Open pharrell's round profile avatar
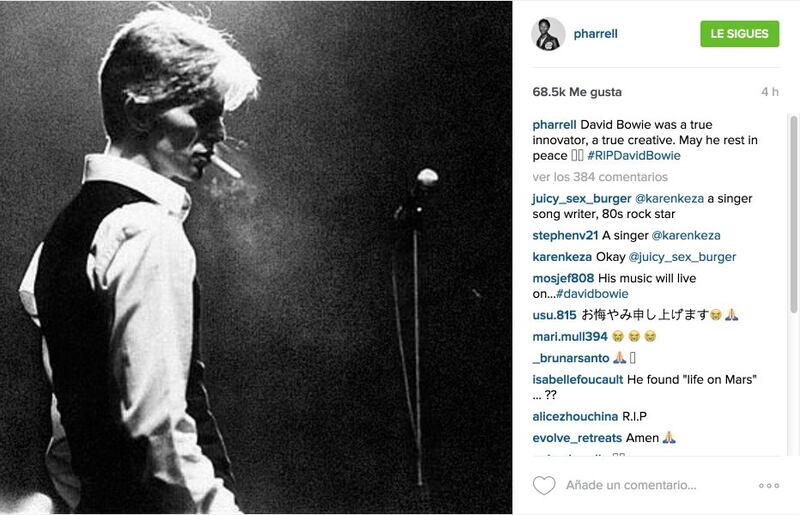800x515 pixels. pyautogui.click(x=548, y=34)
